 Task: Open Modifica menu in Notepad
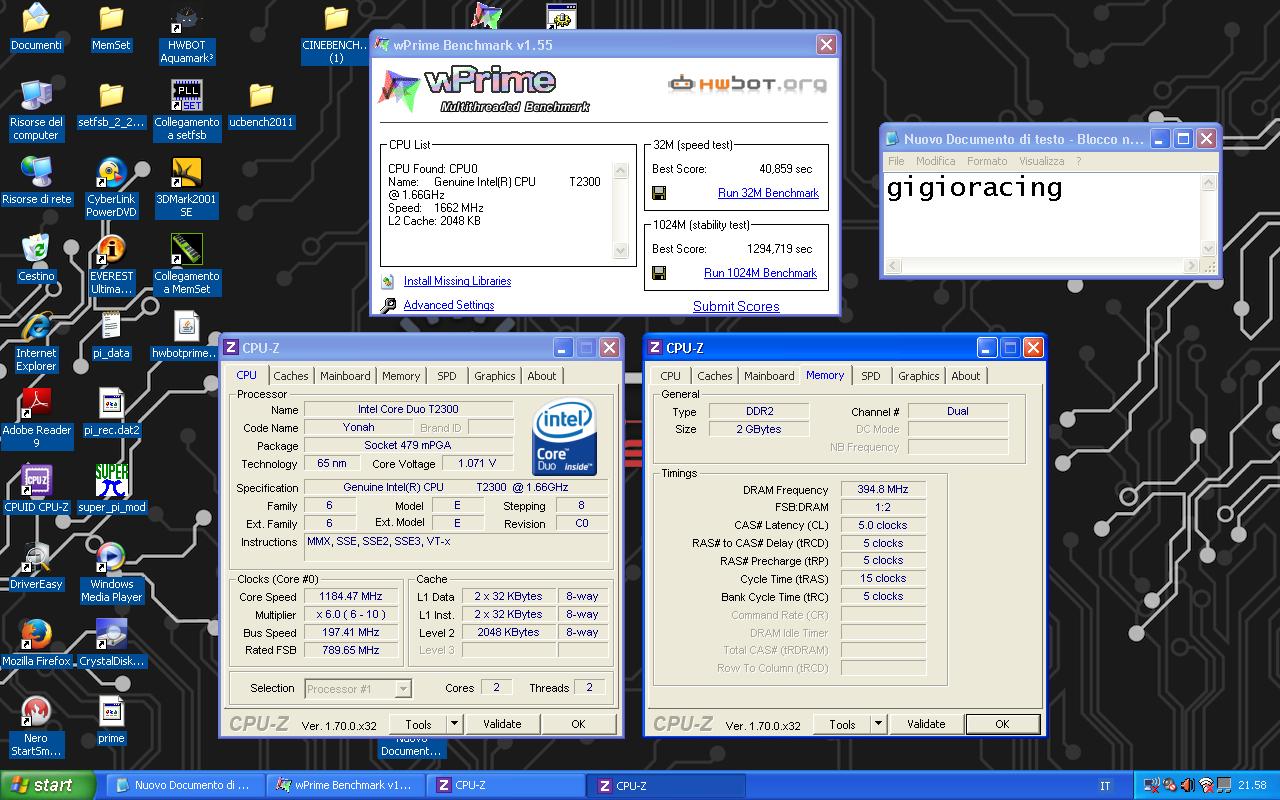click(936, 161)
